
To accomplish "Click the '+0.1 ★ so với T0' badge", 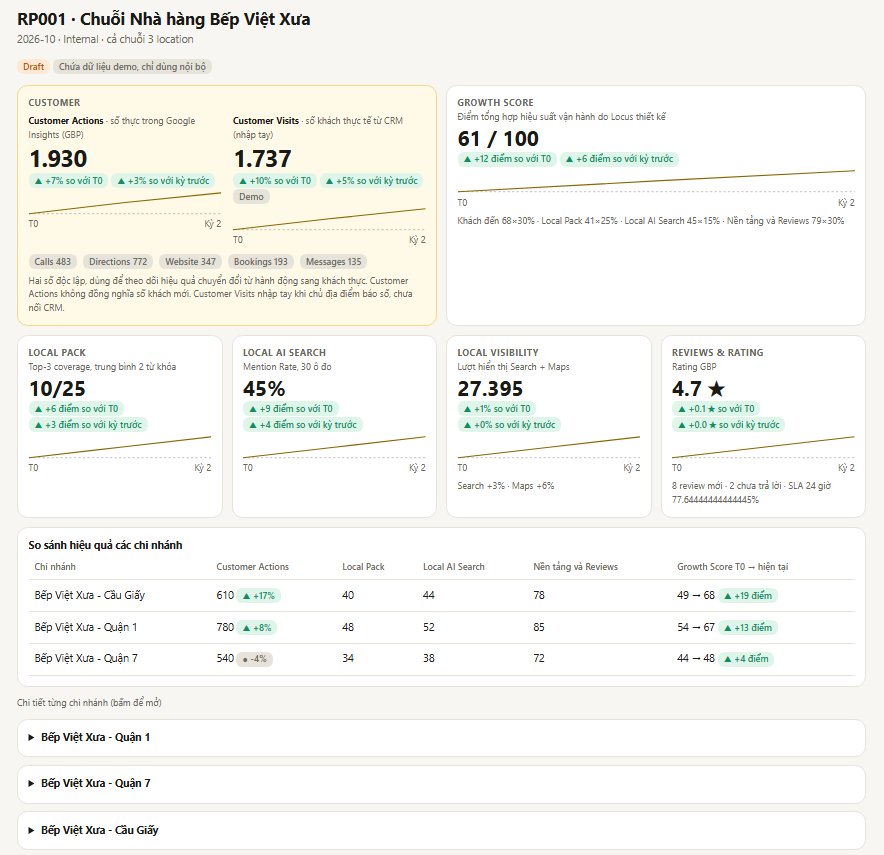I will pyautogui.click(x=716, y=409).
